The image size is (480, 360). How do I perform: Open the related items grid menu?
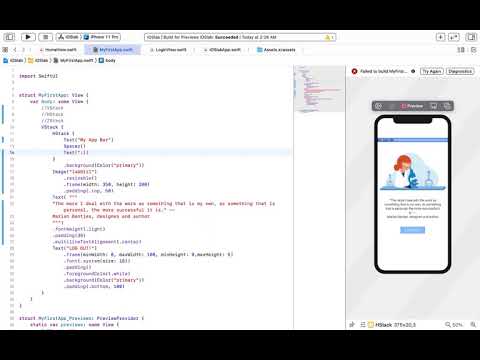coord(5,50)
